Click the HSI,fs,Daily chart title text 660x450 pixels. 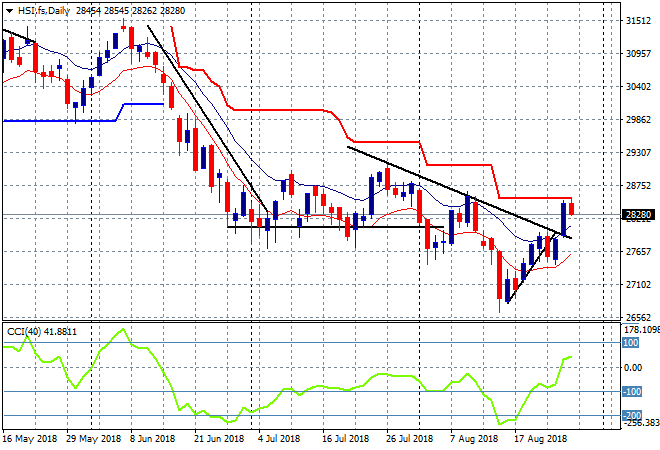click(43, 11)
